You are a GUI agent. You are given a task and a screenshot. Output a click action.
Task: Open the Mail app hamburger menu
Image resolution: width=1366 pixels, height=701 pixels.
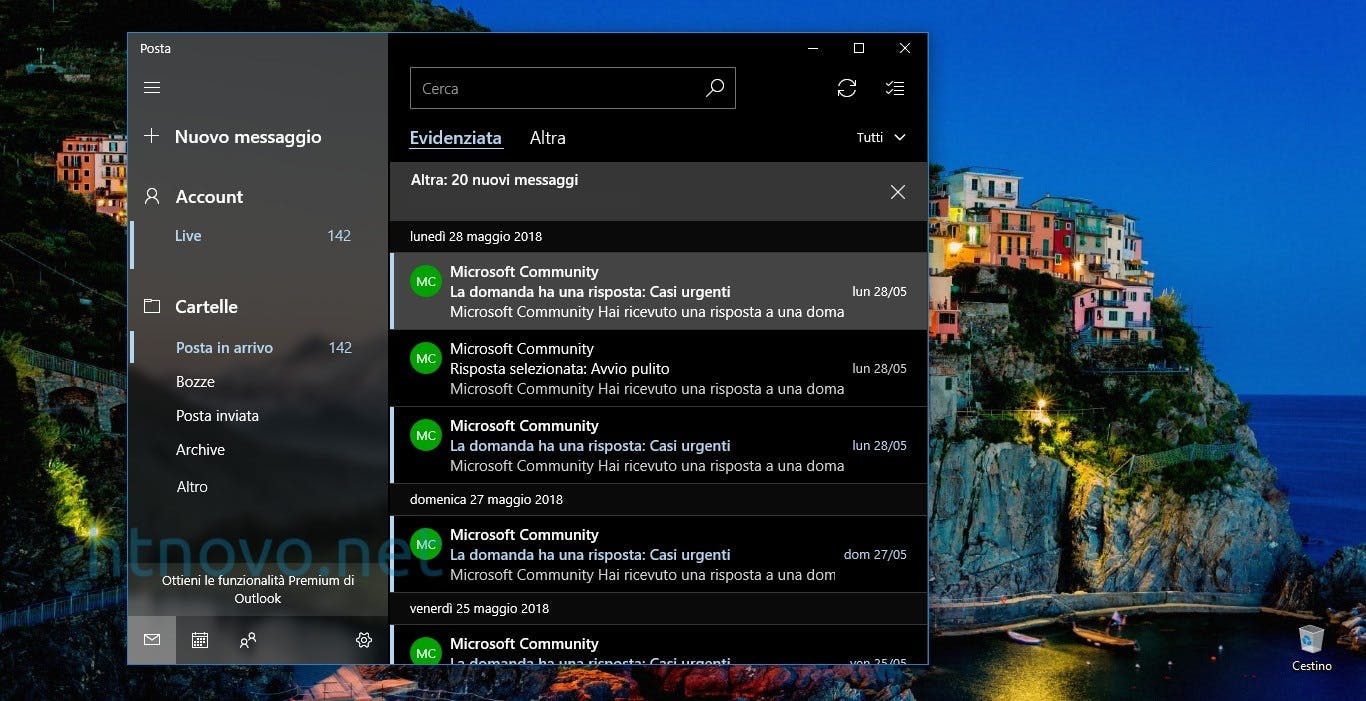(x=152, y=88)
